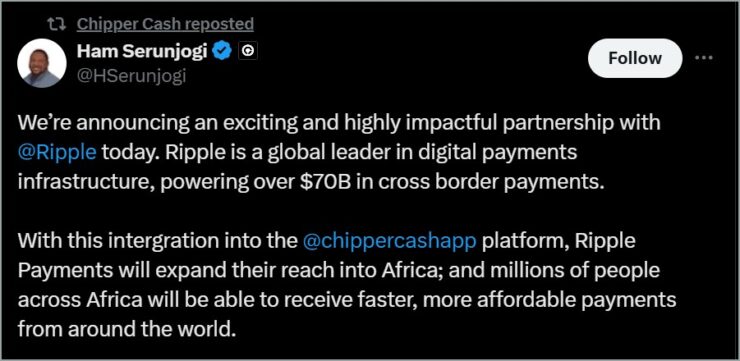740x361 pixels.
Task: Click the Ham Serunjogi display name
Action: click(142, 51)
